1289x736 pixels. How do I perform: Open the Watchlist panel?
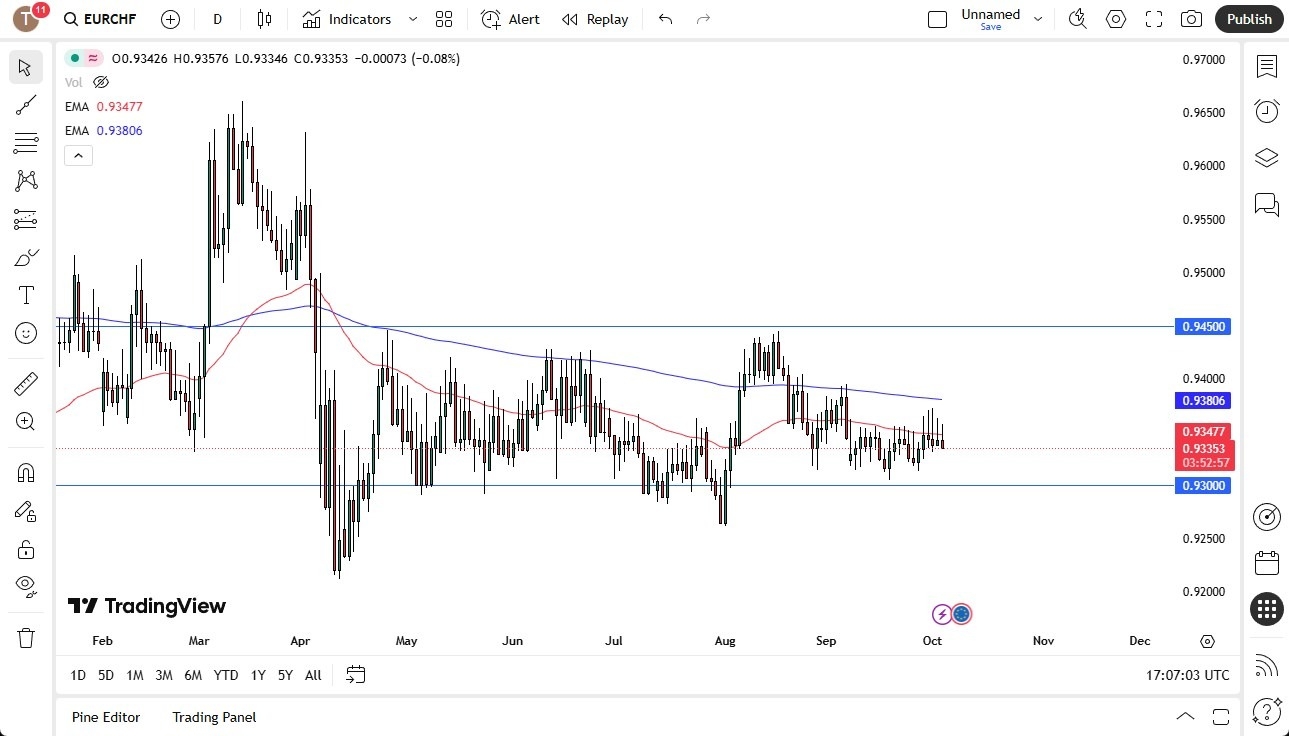[x=1266, y=67]
